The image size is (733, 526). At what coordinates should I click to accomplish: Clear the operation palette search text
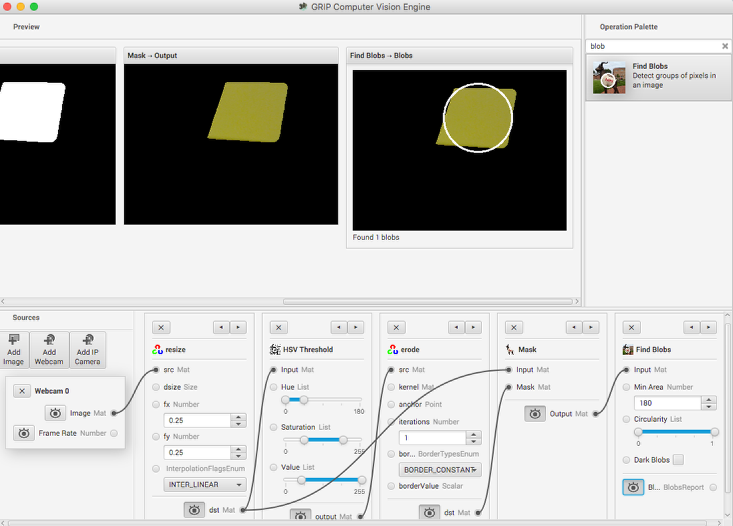pos(725,46)
